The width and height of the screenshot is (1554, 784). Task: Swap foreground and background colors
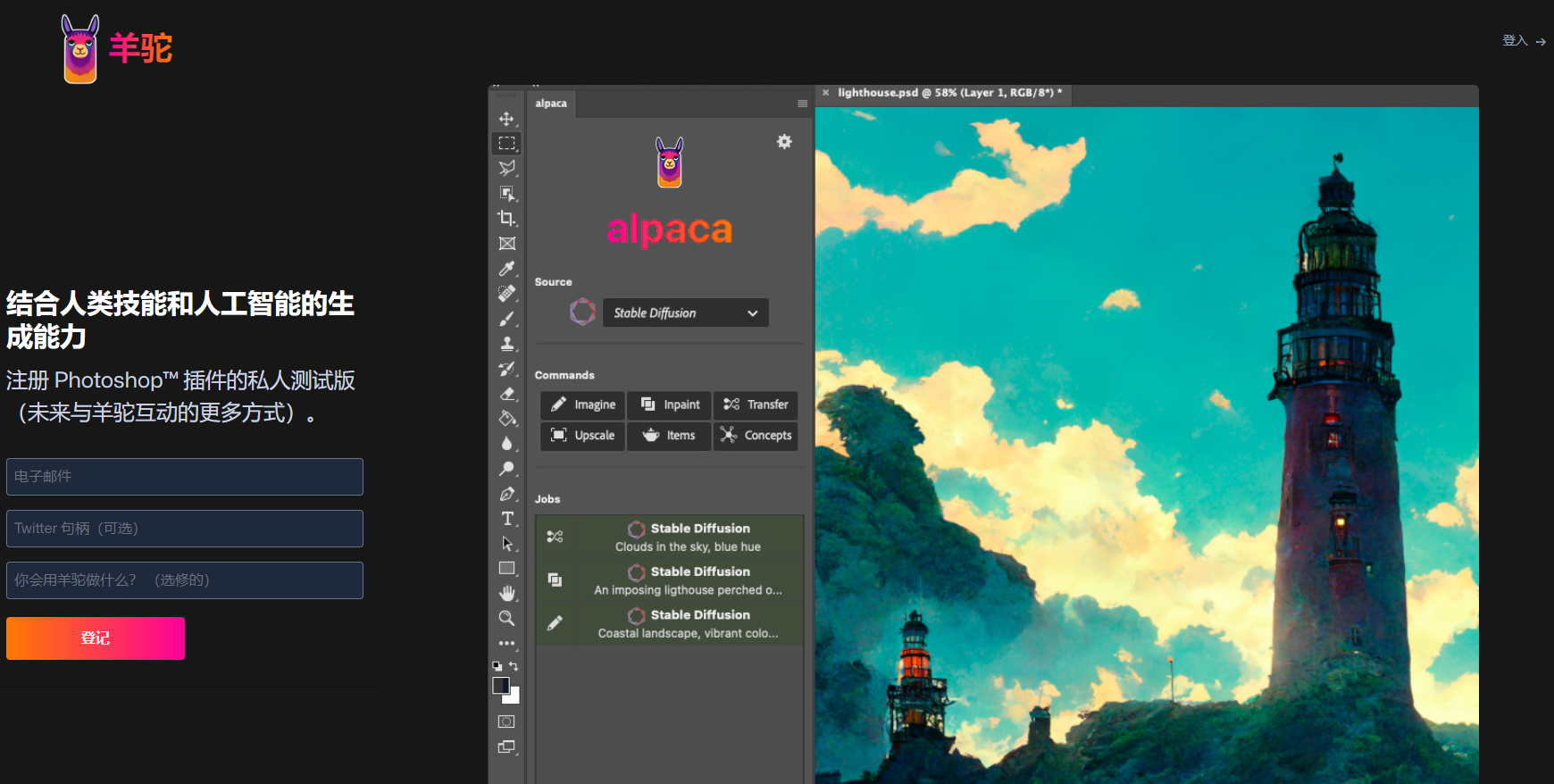pos(514,665)
